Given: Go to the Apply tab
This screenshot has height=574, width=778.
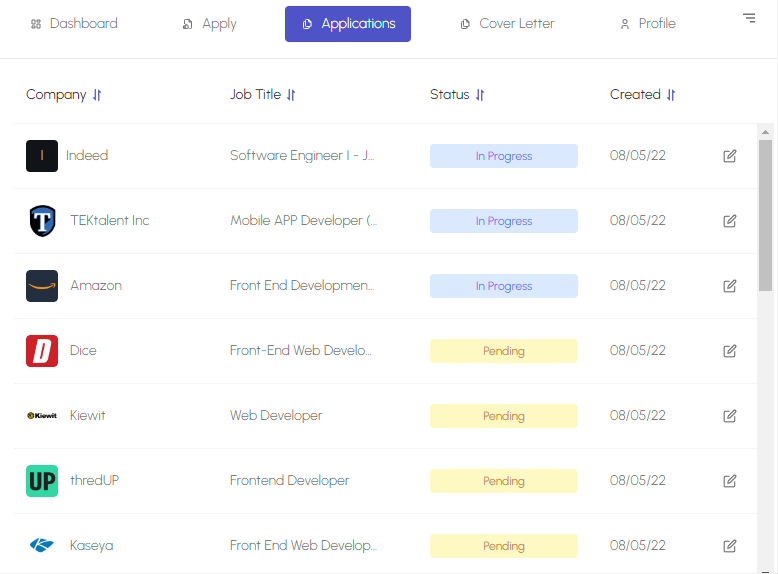Looking at the screenshot, I should [209, 24].
